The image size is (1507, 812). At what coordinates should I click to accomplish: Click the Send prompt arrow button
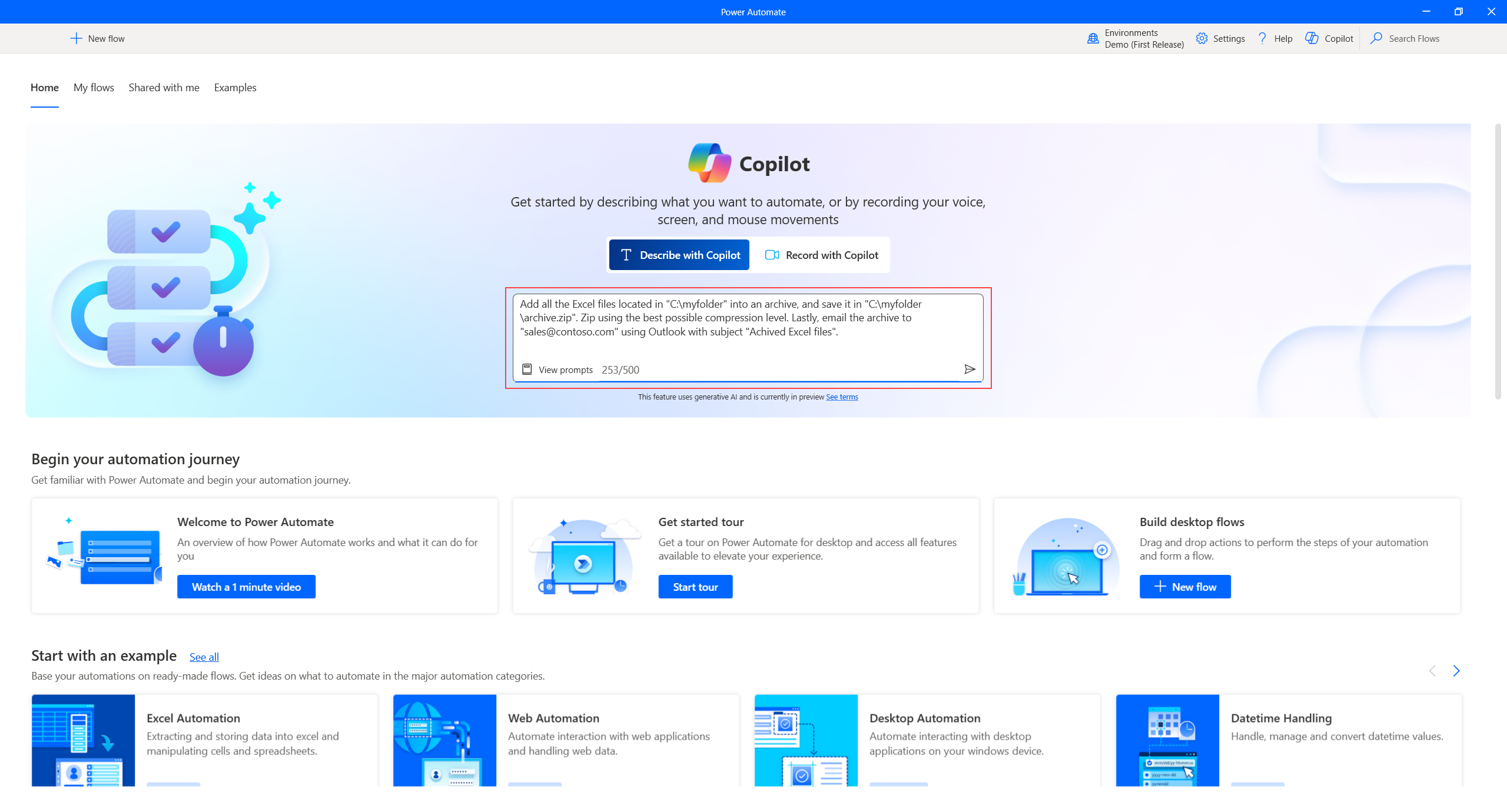click(x=968, y=369)
